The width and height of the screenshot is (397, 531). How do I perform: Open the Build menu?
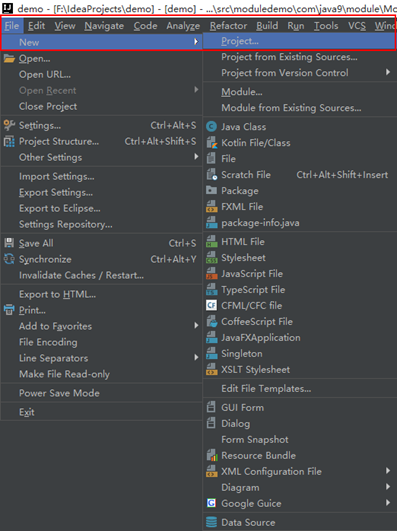[267, 26]
